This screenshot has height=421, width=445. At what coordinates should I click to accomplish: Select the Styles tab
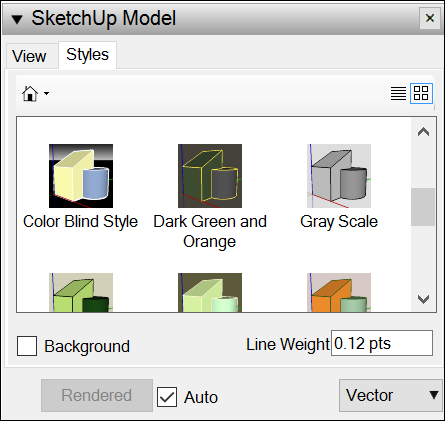(x=87, y=55)
